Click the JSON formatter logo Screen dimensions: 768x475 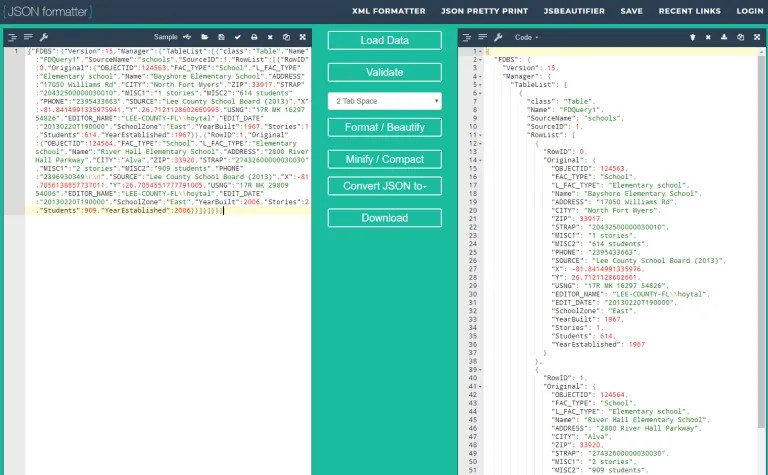click(x=48, y=11)
